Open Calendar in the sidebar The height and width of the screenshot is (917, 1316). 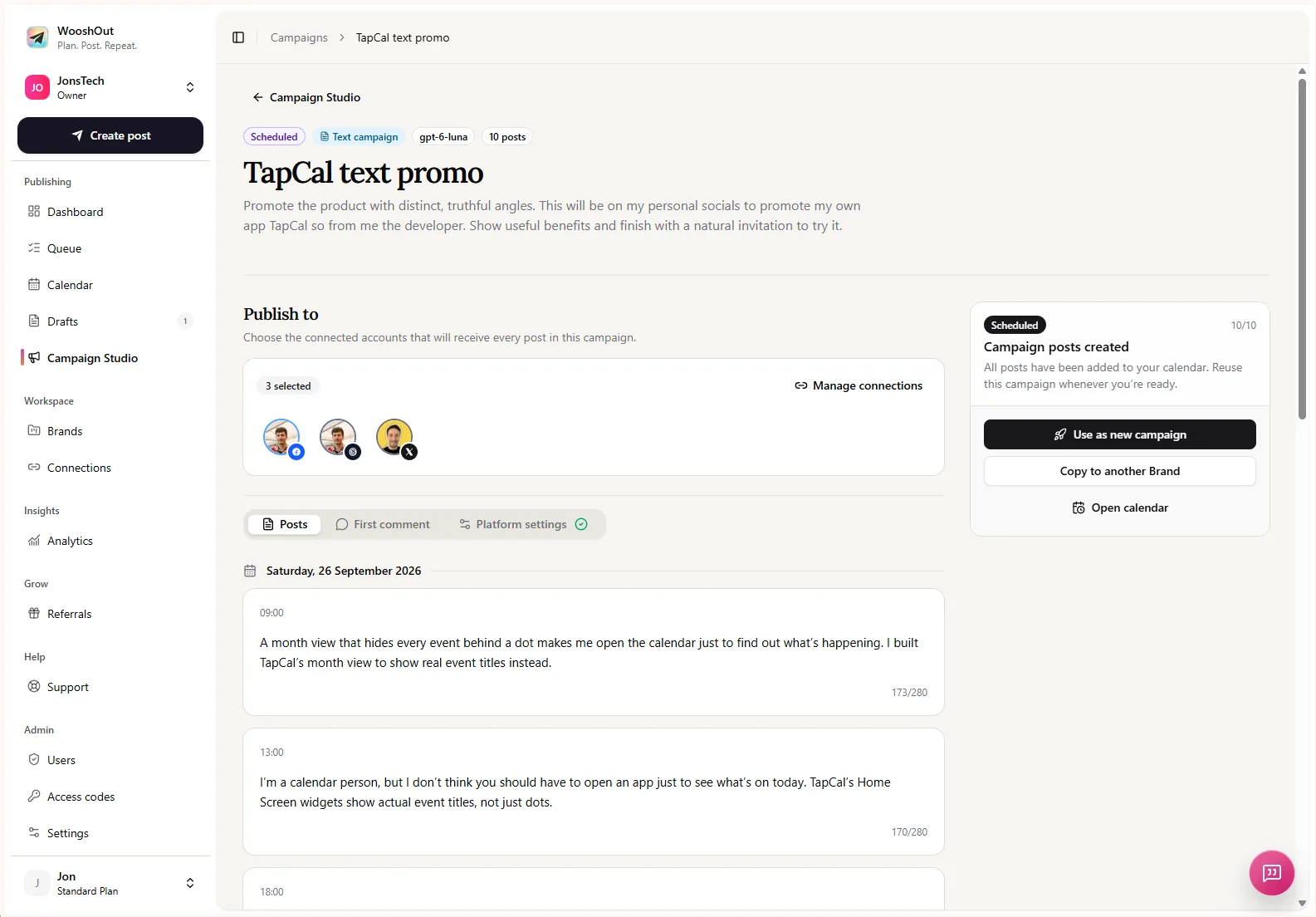[110, 285]
